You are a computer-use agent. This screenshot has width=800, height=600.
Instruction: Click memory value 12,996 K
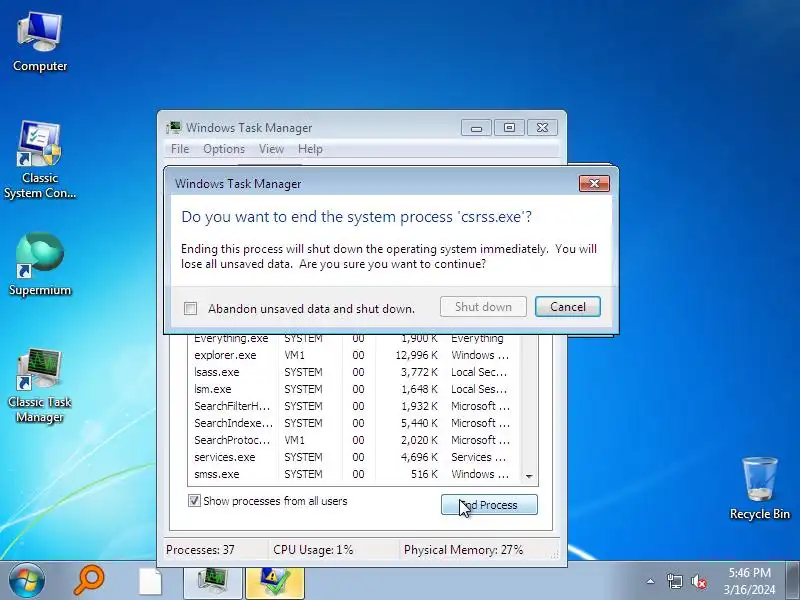tap(416, 355)
